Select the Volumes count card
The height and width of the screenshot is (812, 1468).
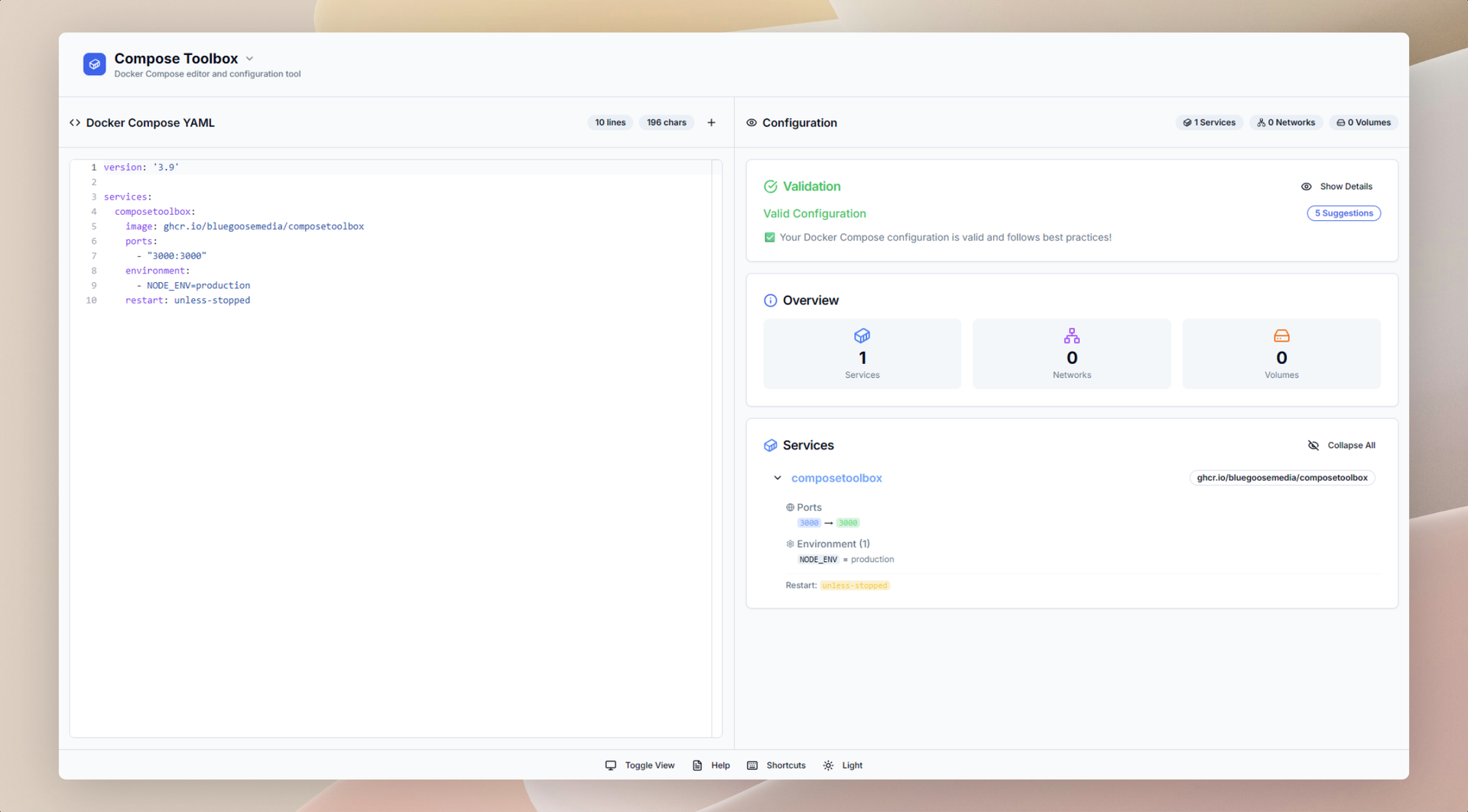pyautogui.click(x=1281, y=354)
